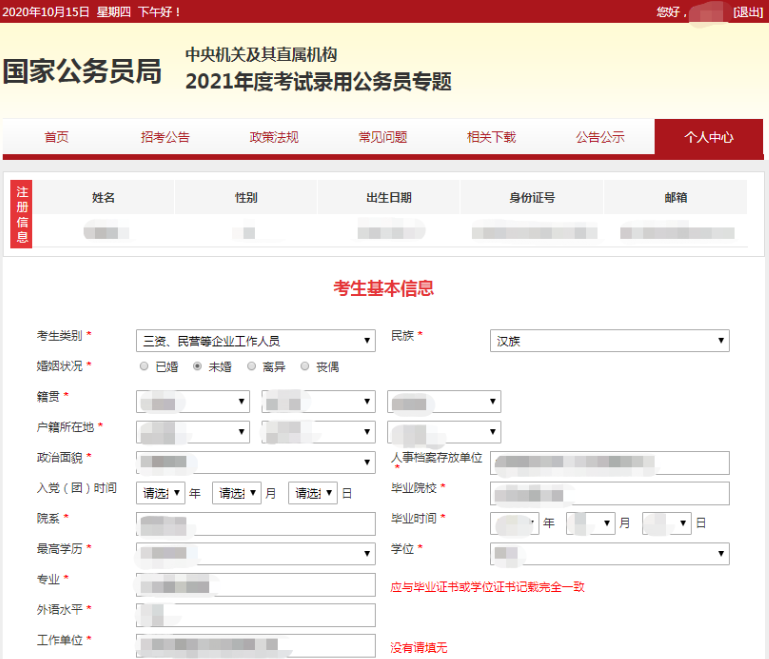Click the 国家公务员局 site title
Viewport: 769px width, 659px height.
click(x=82, y=72)
